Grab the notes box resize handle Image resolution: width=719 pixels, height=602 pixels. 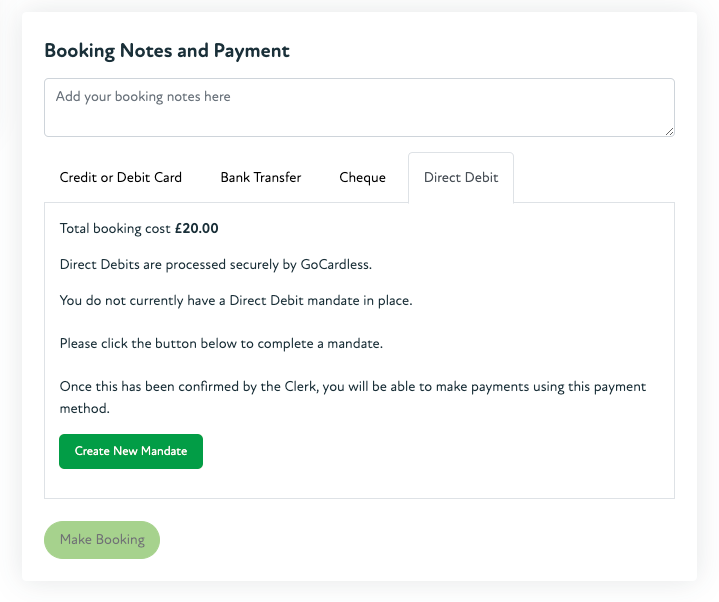(x=669, y=130)
